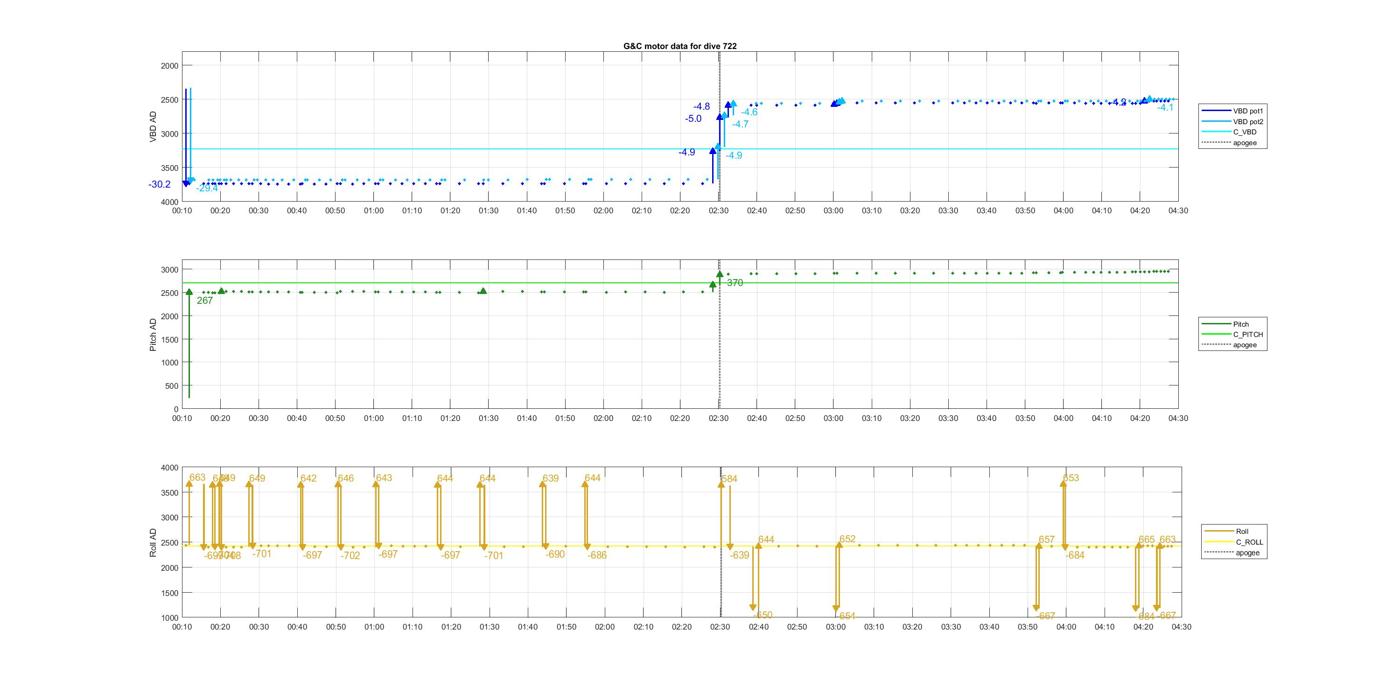The height and width of the screenshot is (693, 1400).
Task: Click the 'Pitch AD' y-axis label
Action: [153, 335]
